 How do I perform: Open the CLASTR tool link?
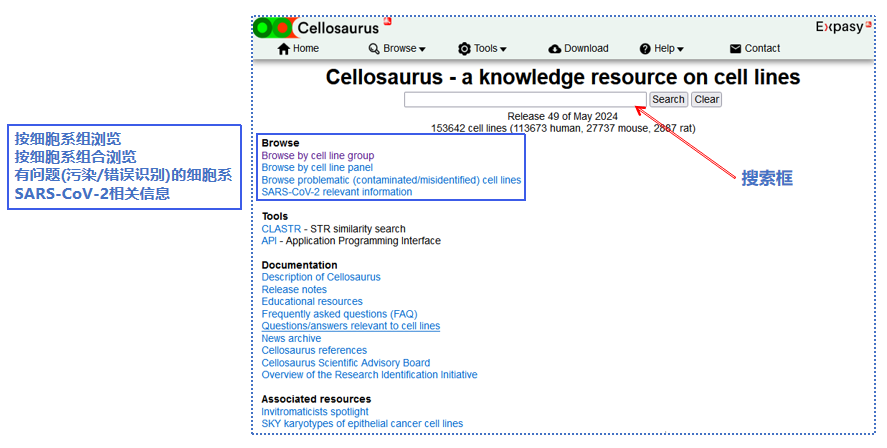click(x=280, y=229)
